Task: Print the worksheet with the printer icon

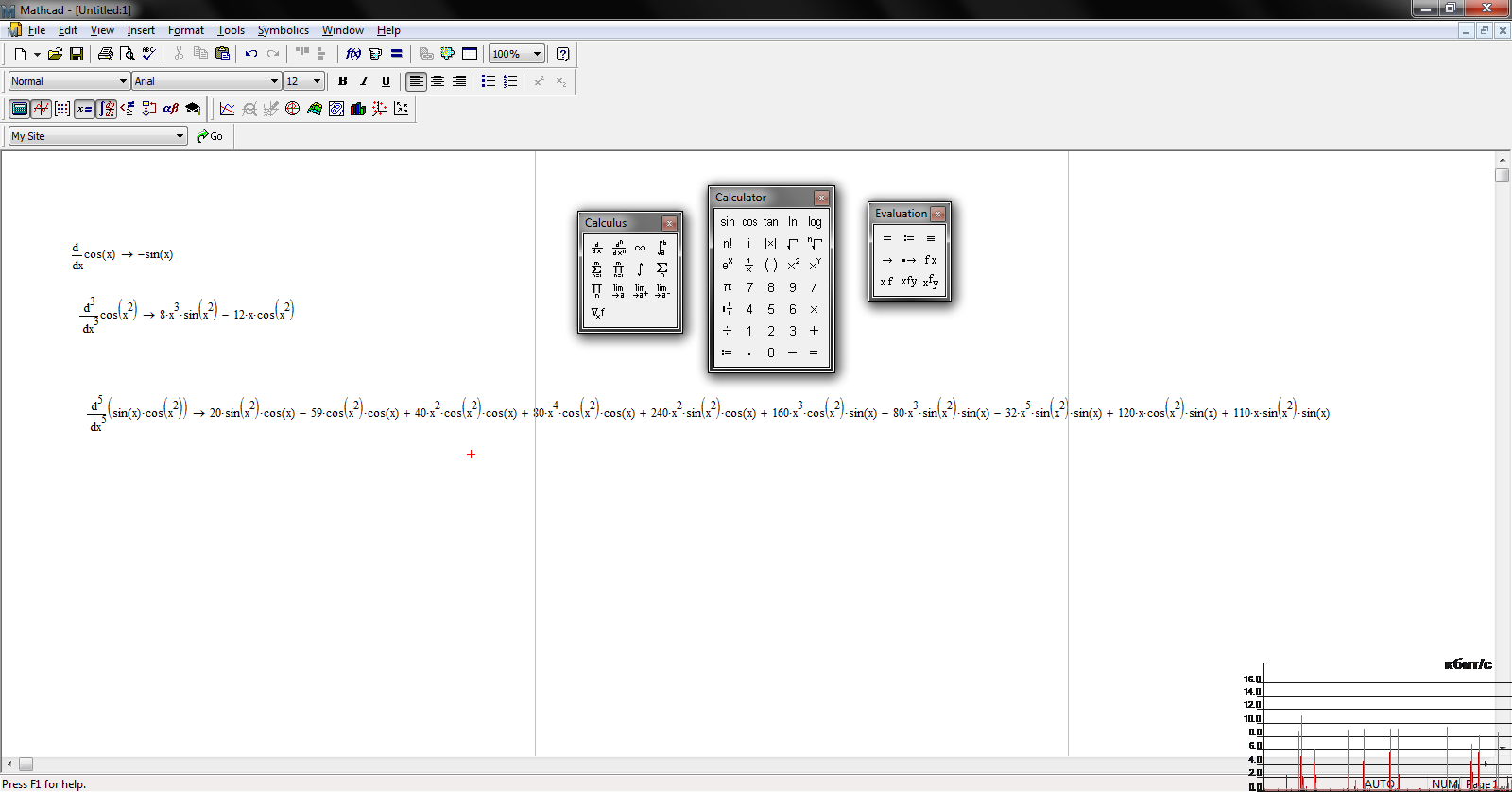Action: click(106, 54)
